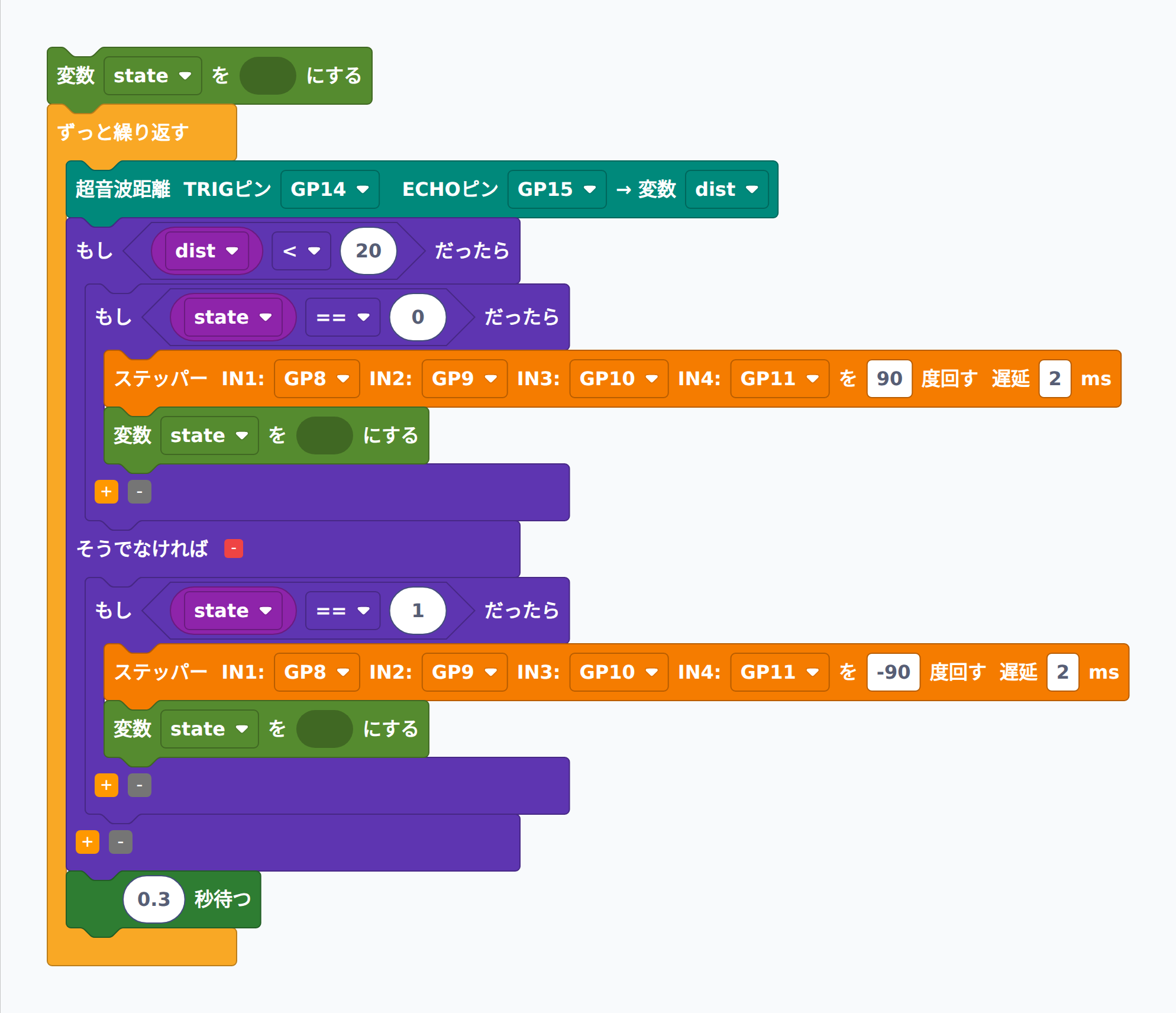Open state dropdown in set block after 90-degree stepper

[209, 435]
